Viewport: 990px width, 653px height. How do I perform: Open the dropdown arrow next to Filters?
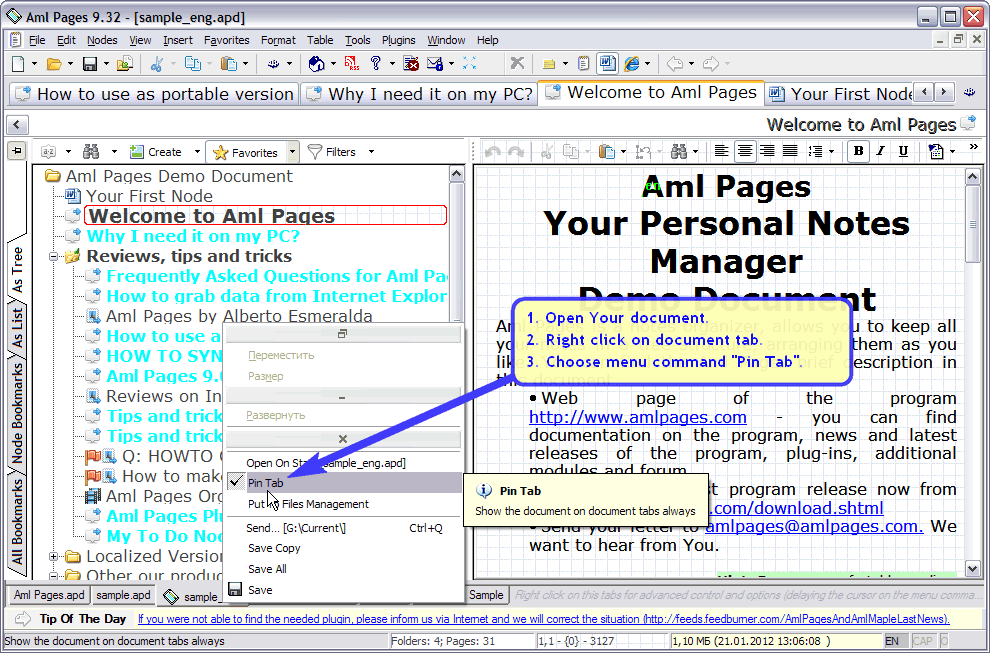point(371,152)
